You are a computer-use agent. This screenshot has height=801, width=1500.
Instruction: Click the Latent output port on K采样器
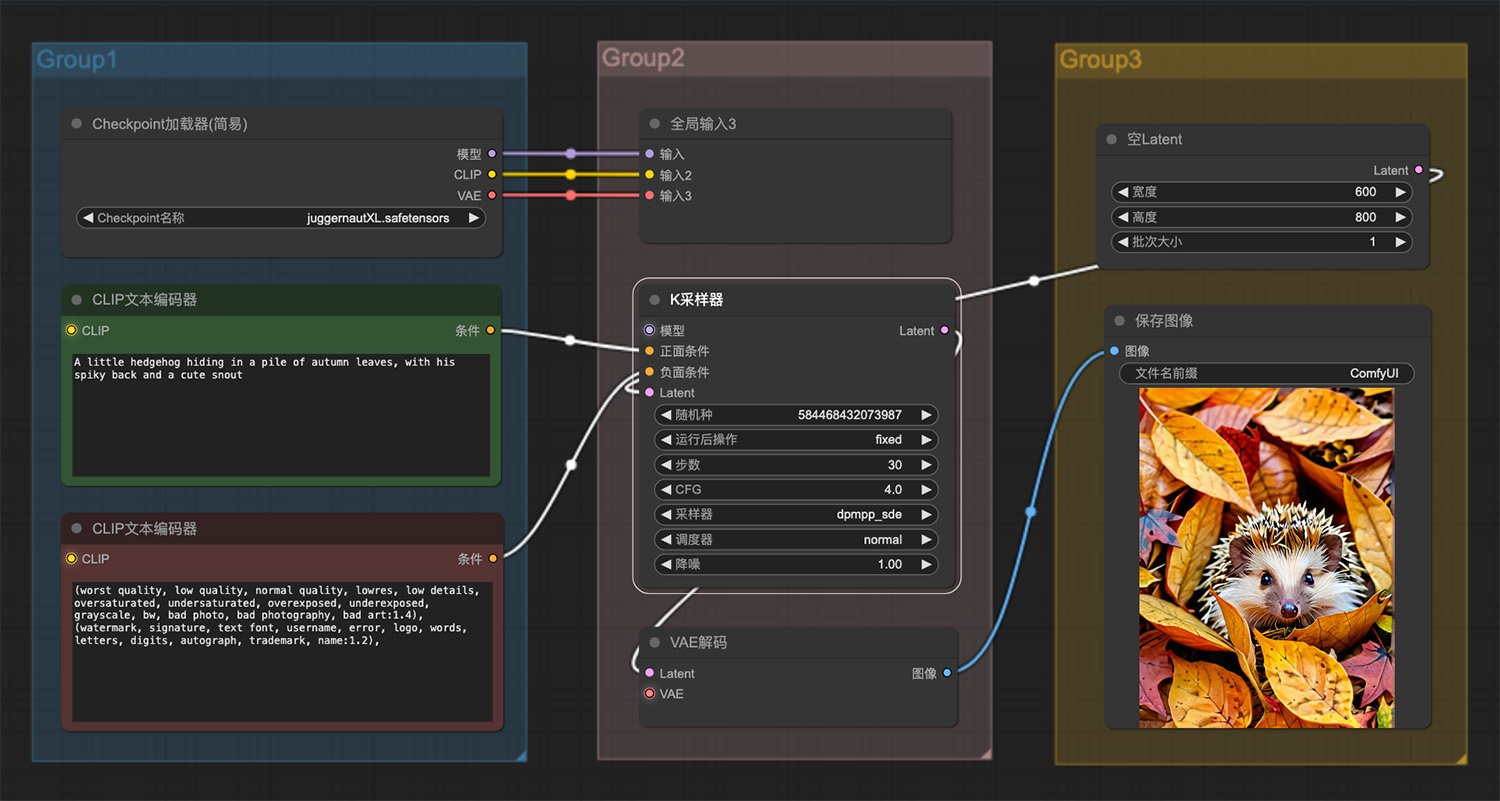[x=946, y=330]
